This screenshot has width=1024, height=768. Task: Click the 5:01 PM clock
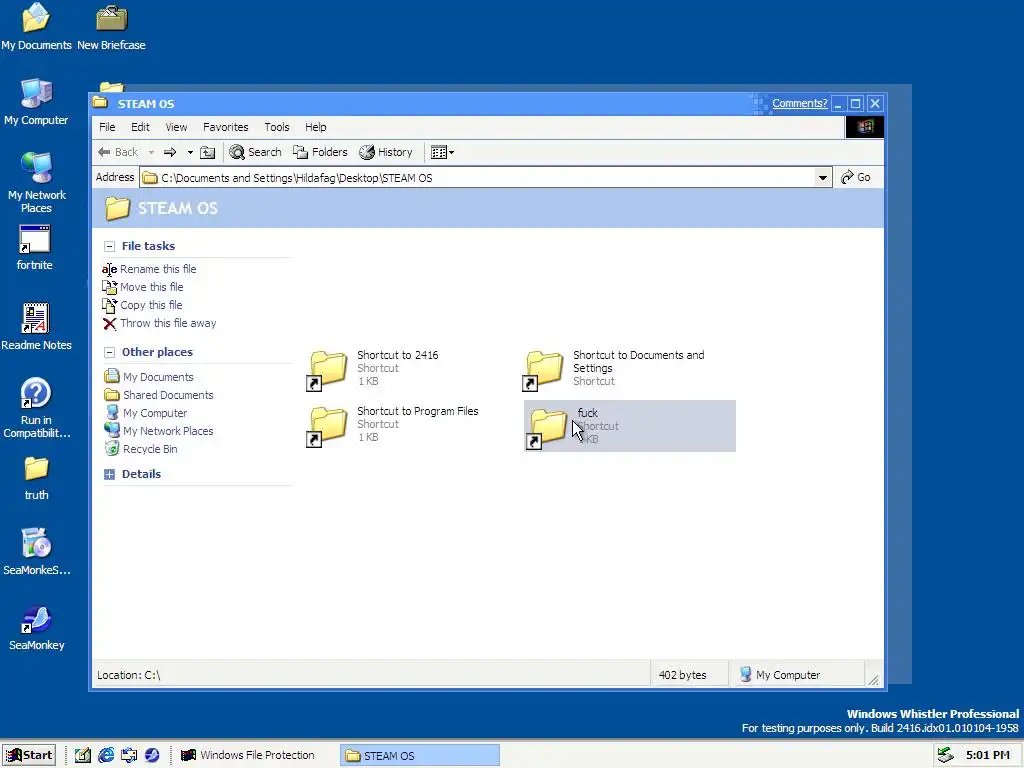pos(987,756)
